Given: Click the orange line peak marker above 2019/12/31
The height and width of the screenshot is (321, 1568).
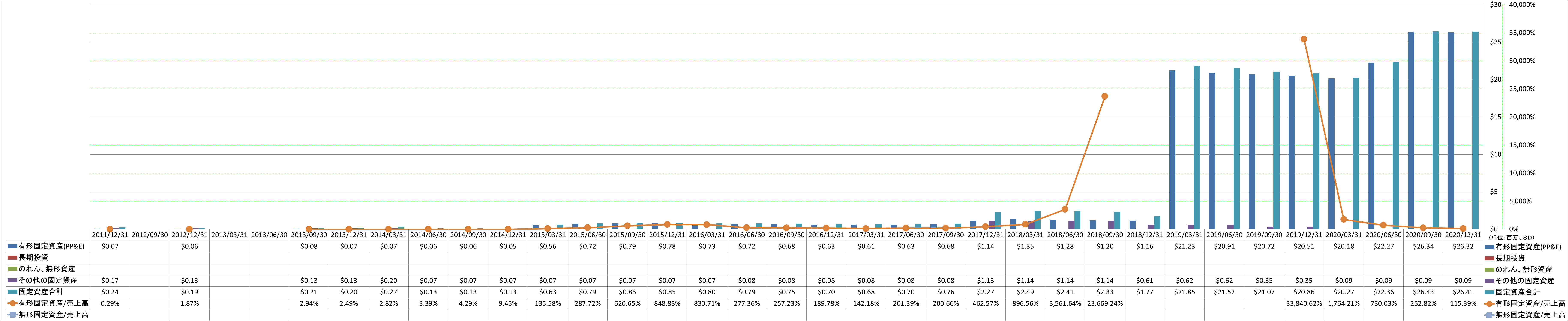Looking at the screenshot, I should point(1304,39).
